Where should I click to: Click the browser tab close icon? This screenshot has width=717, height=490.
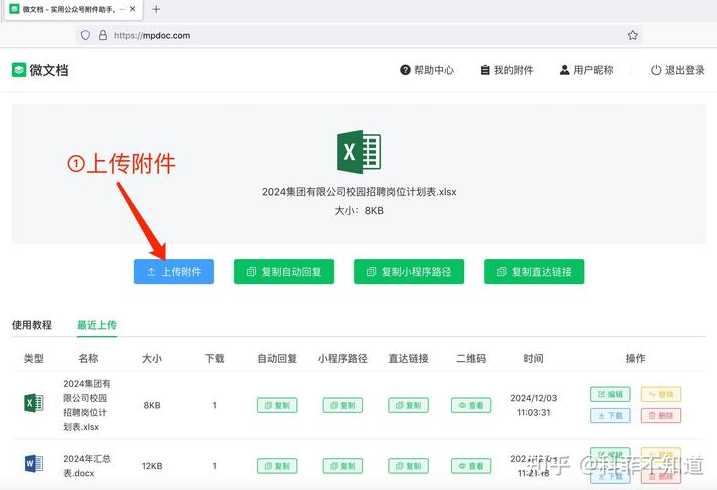(x=132, y=9)
